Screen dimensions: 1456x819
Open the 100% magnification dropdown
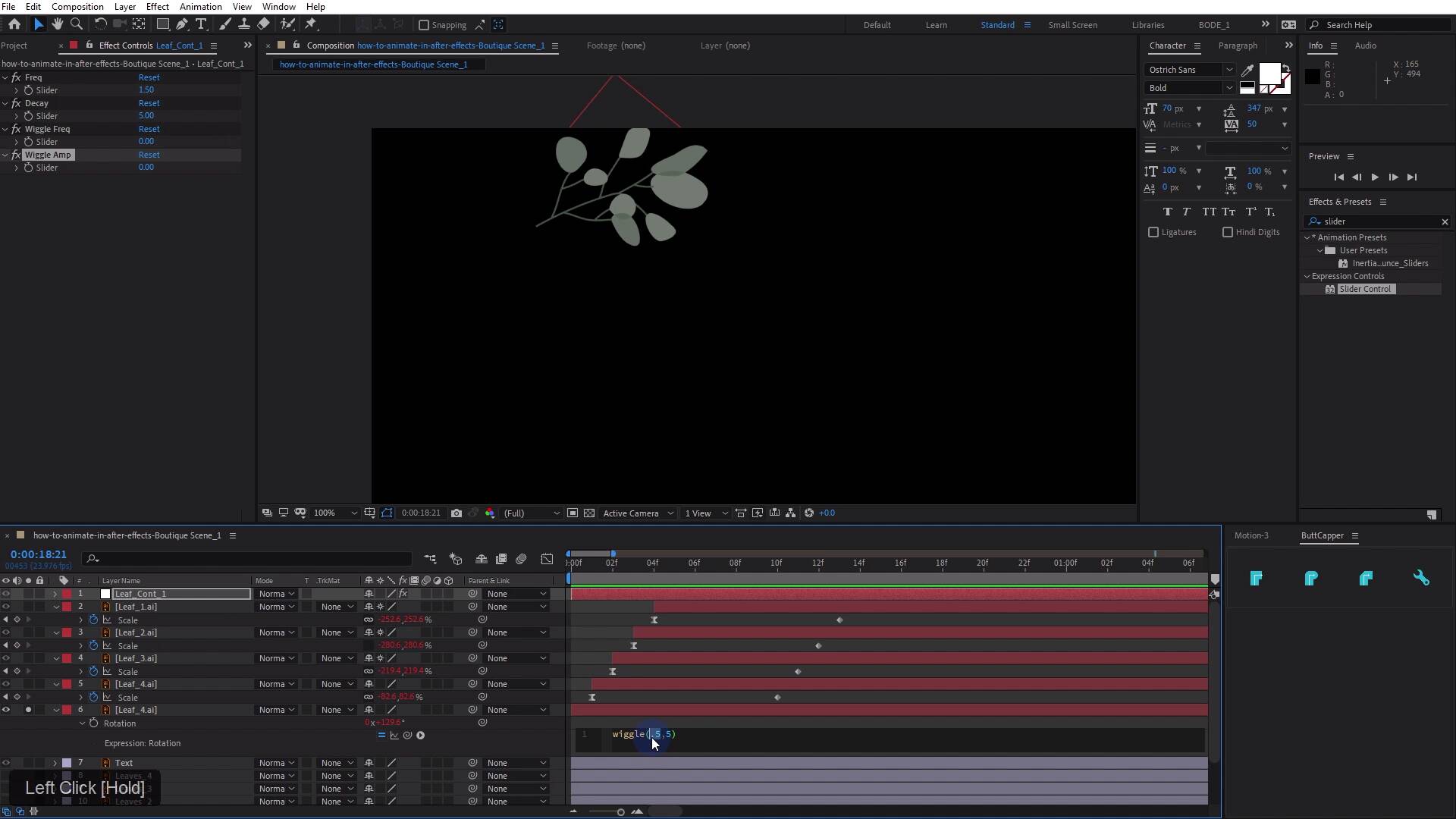335,513
